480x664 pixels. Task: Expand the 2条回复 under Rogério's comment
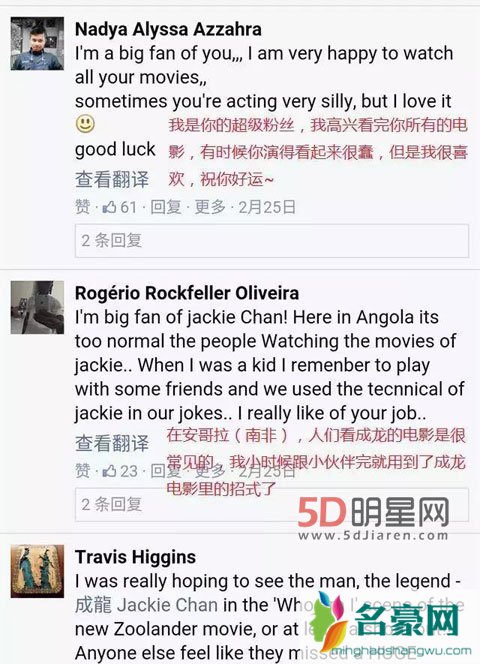(x=272, y=504)
